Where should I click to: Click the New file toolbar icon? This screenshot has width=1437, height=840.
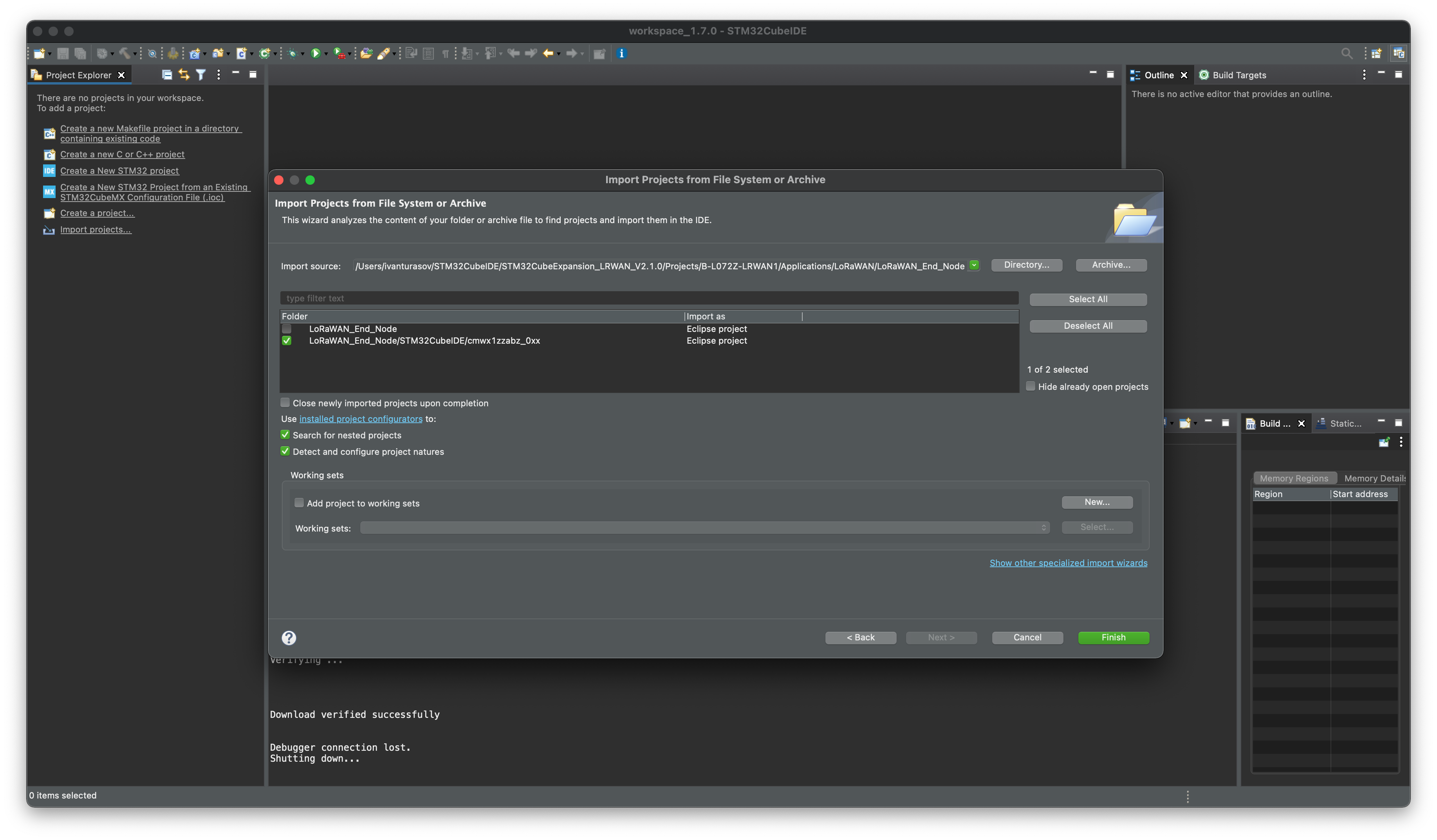click(39, 54)
